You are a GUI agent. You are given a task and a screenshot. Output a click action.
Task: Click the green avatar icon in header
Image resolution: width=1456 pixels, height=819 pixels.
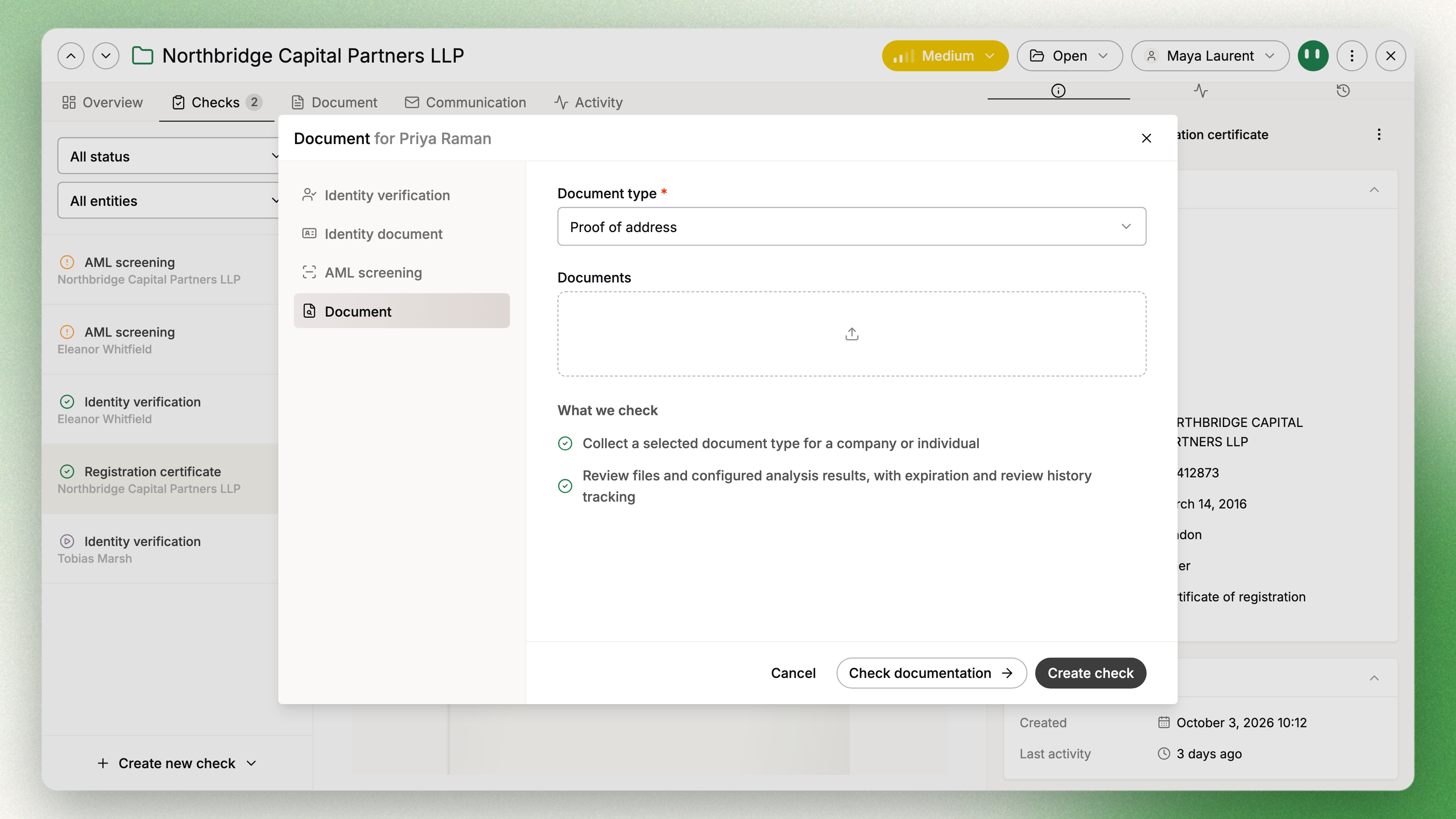coord(1312,56)
